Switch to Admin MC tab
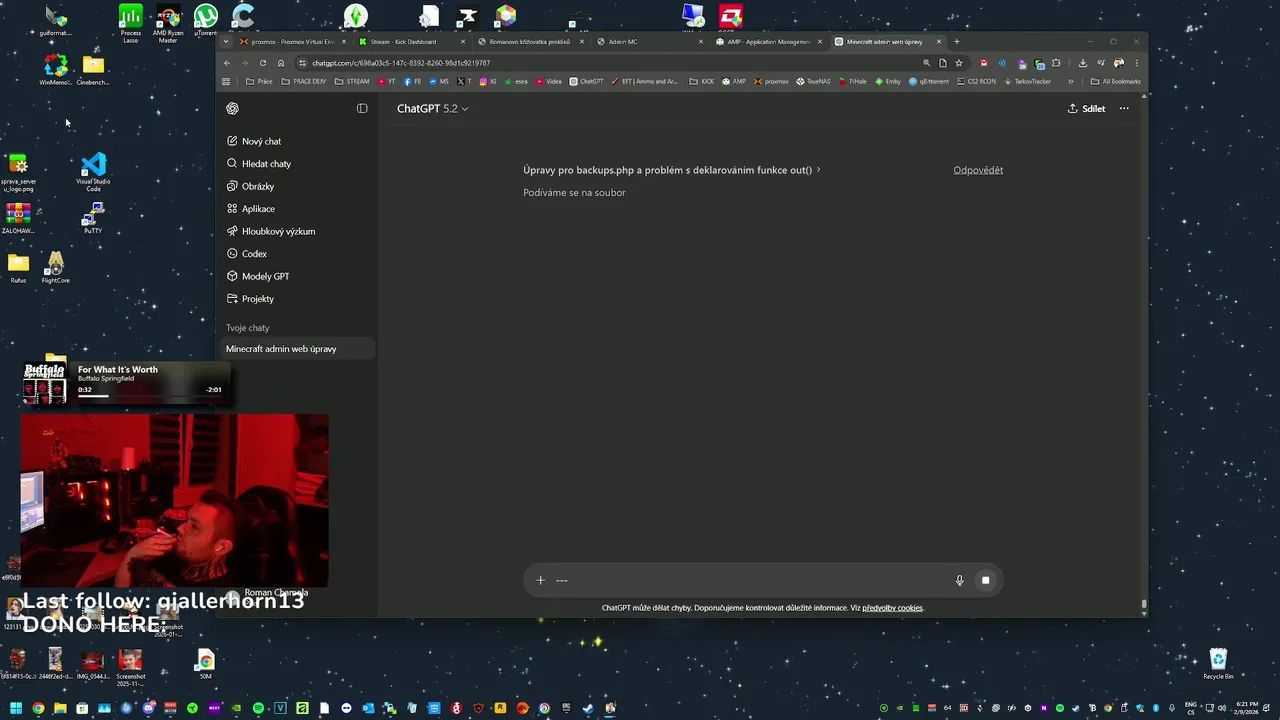Image resolution: width=1280 pixels, height=720 pixels. click(650, 42)
